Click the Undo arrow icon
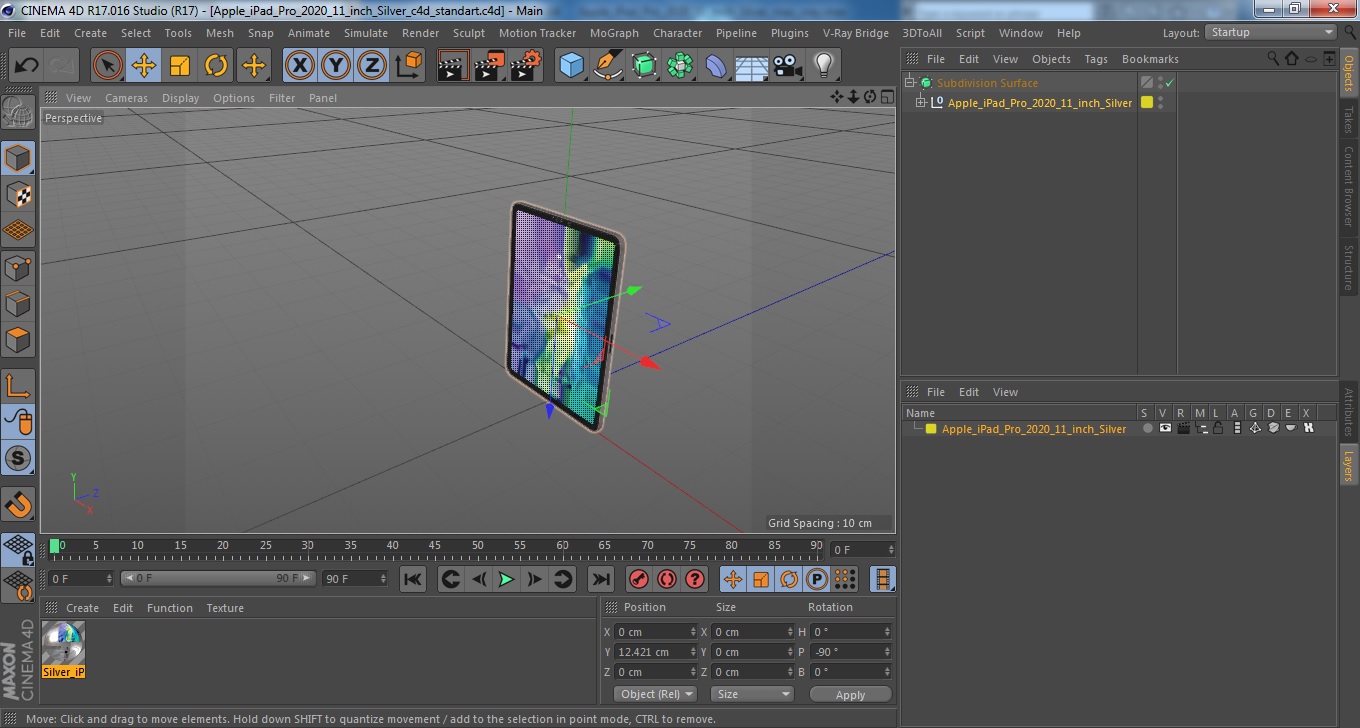1360x728 pixels. pos(26,66)
